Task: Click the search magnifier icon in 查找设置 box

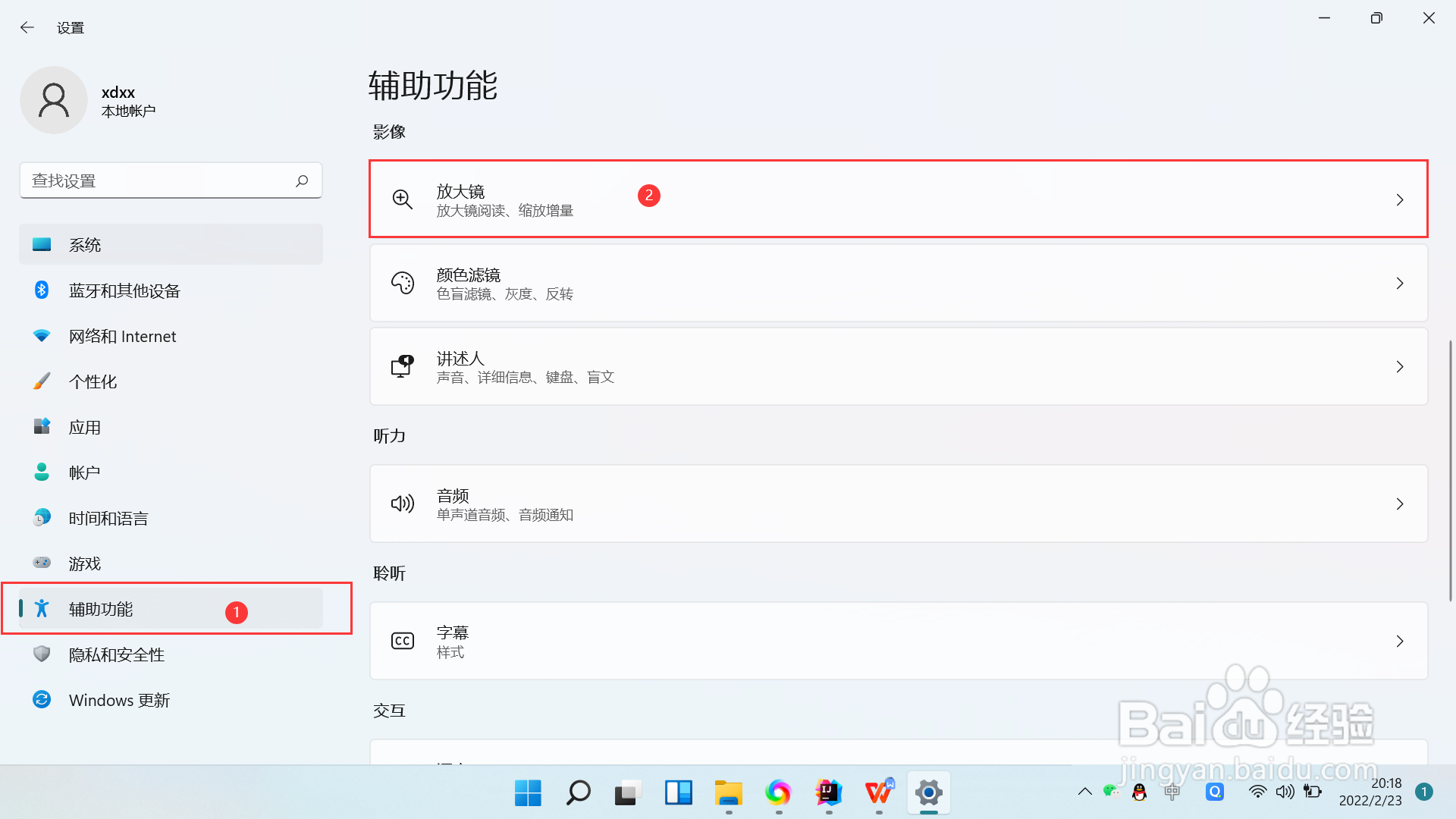Action: pyautogui.click(x=302, y=180)
